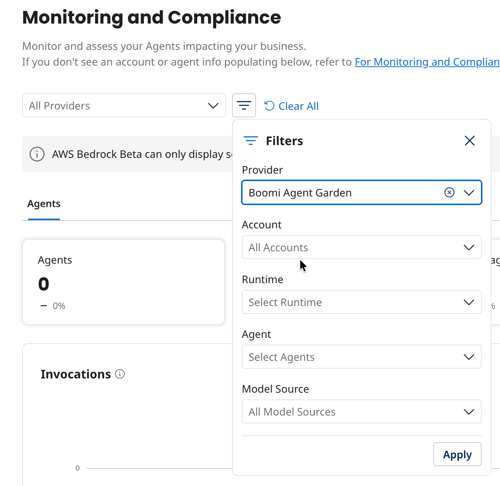This screenshot has height=486, width=500.
Task: Close the Filters panel with the X
Action: click(469, 141)
